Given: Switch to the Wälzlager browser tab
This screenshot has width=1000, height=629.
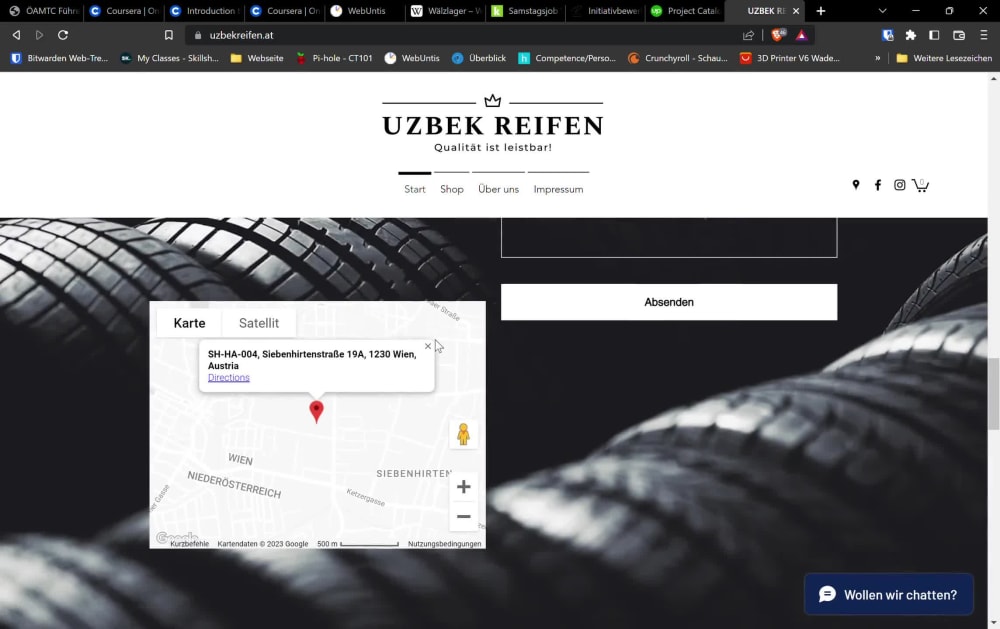Looking at the screenshot, I should pyautogui.click(x=445, y=11).
